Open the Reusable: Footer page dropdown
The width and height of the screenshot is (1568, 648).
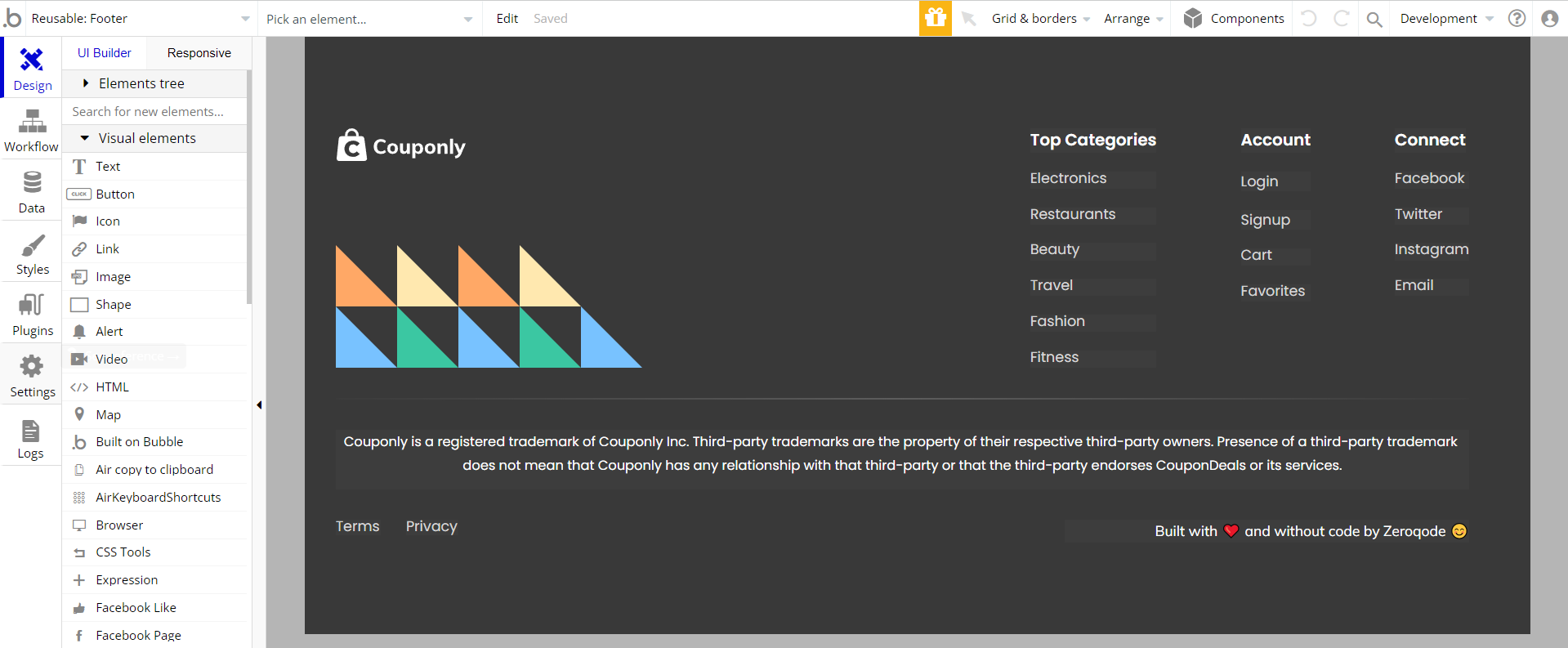[x=141, y=18]
